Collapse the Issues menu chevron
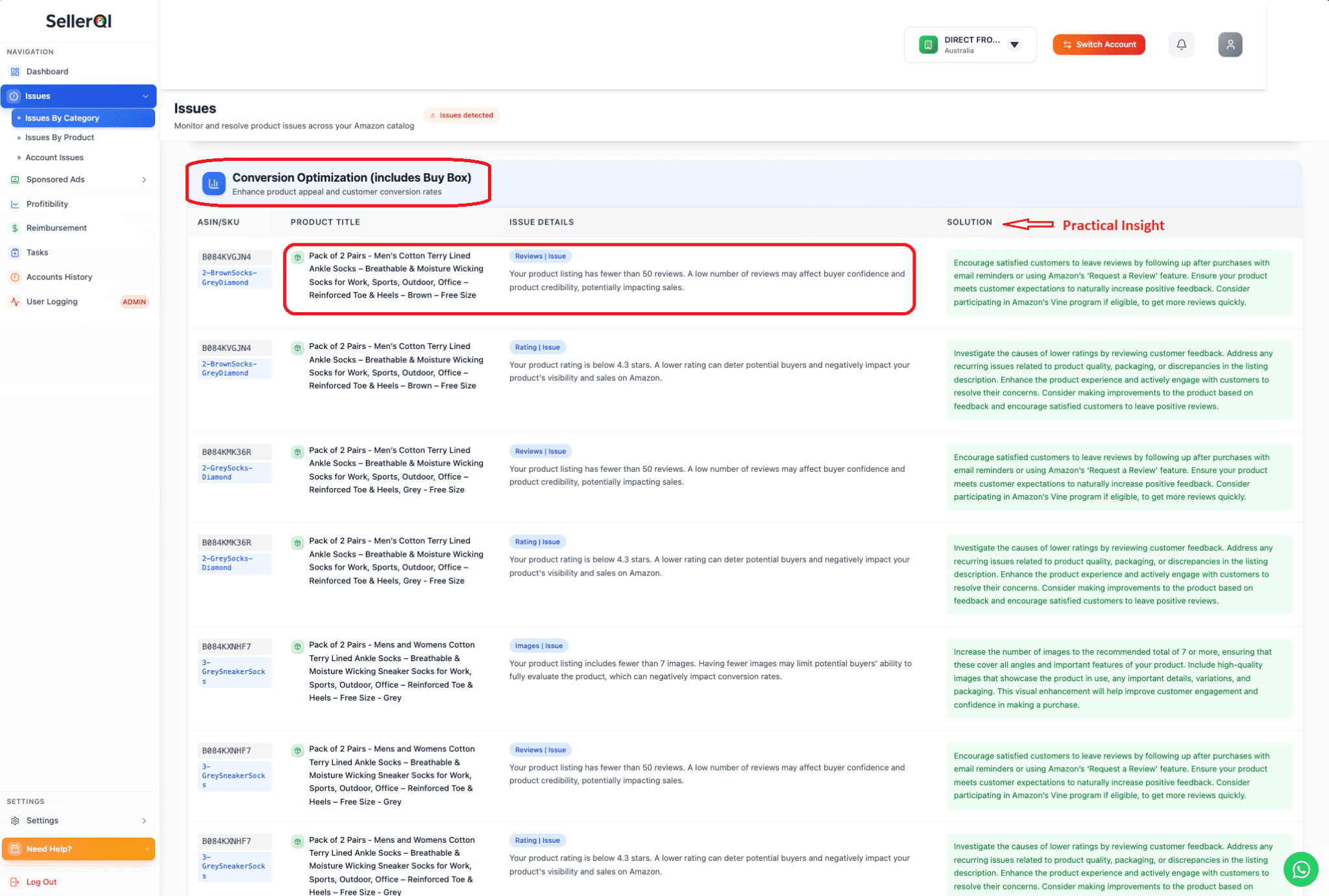This screenshot has width=1329, height=896. pyautogui.click(x=145, y=96)
